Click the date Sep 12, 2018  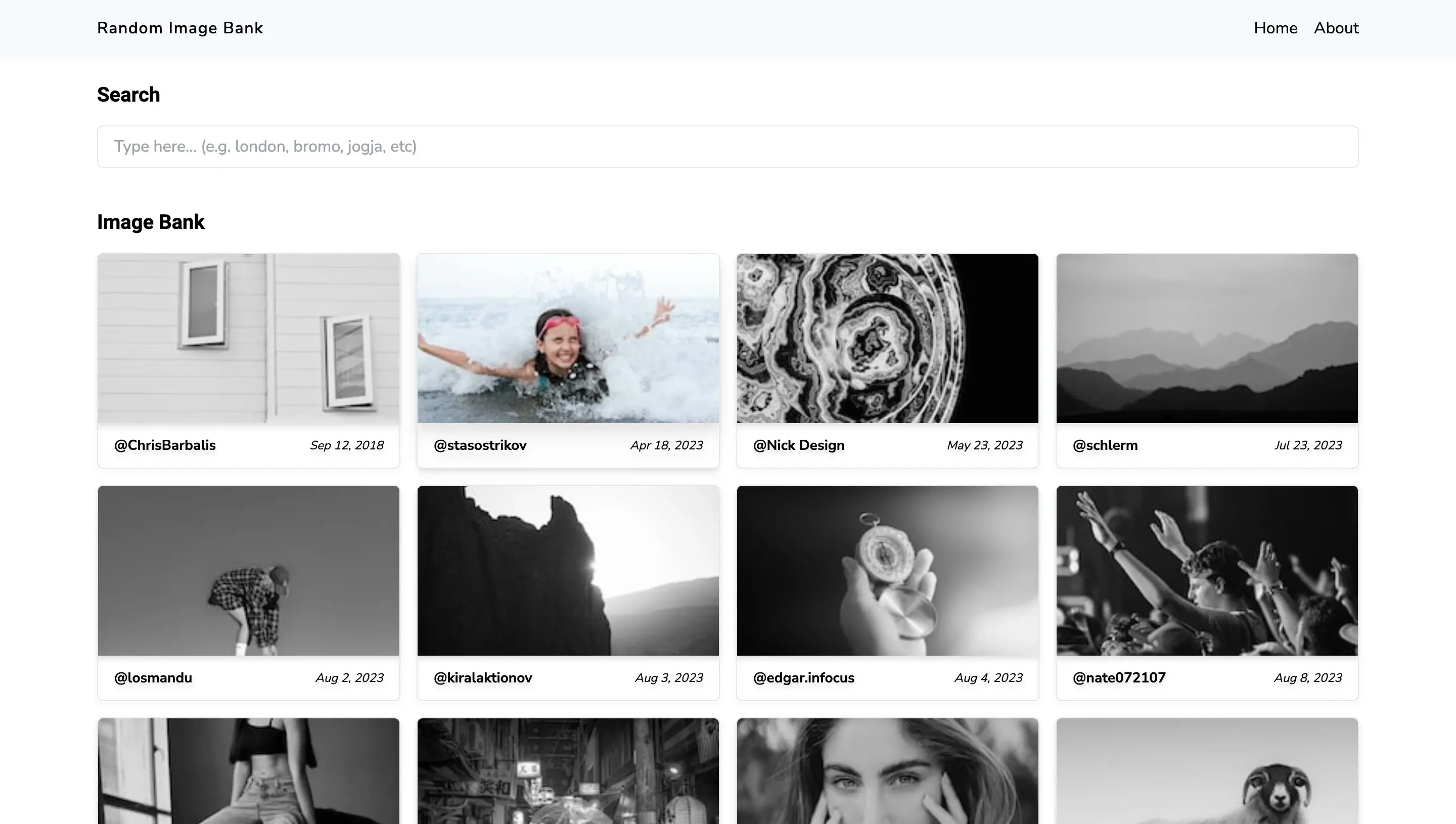347,445
